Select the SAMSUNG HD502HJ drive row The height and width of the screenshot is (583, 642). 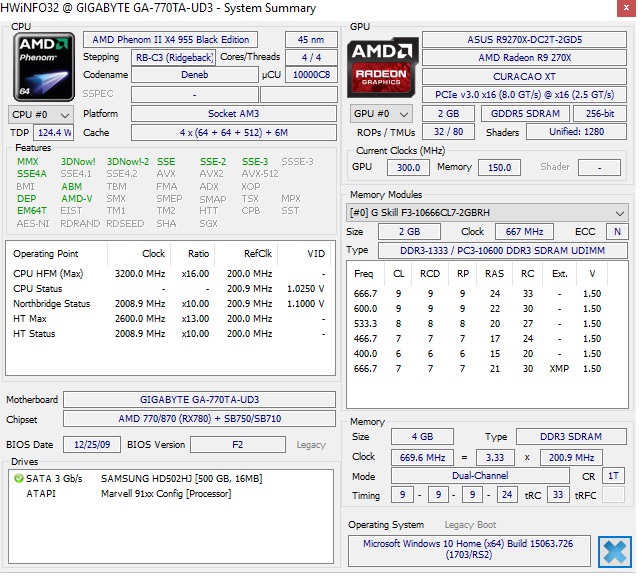[170, 478]
